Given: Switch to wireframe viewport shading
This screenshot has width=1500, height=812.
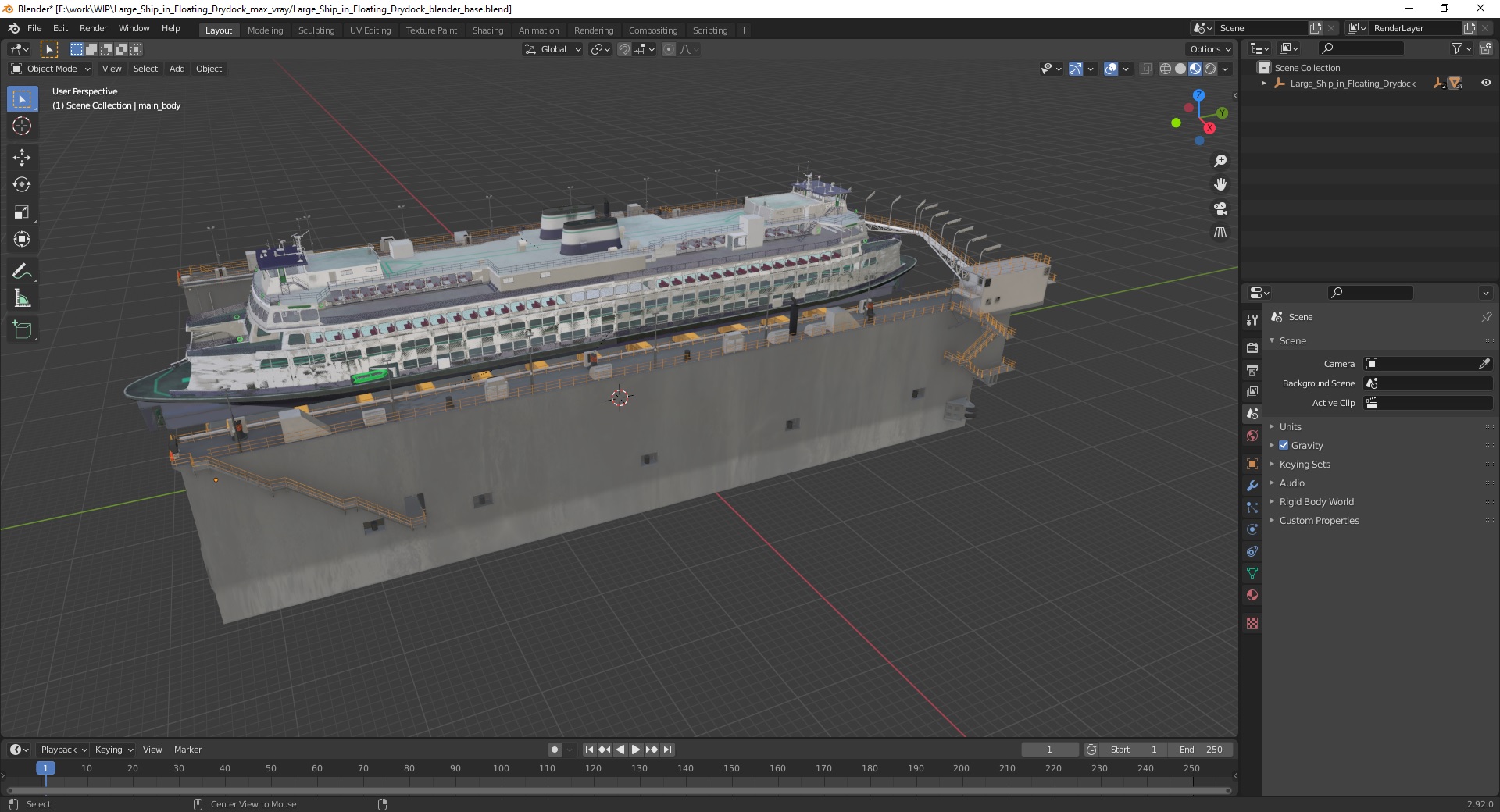Looking at the screenshot, I should tap(1166, 69).
